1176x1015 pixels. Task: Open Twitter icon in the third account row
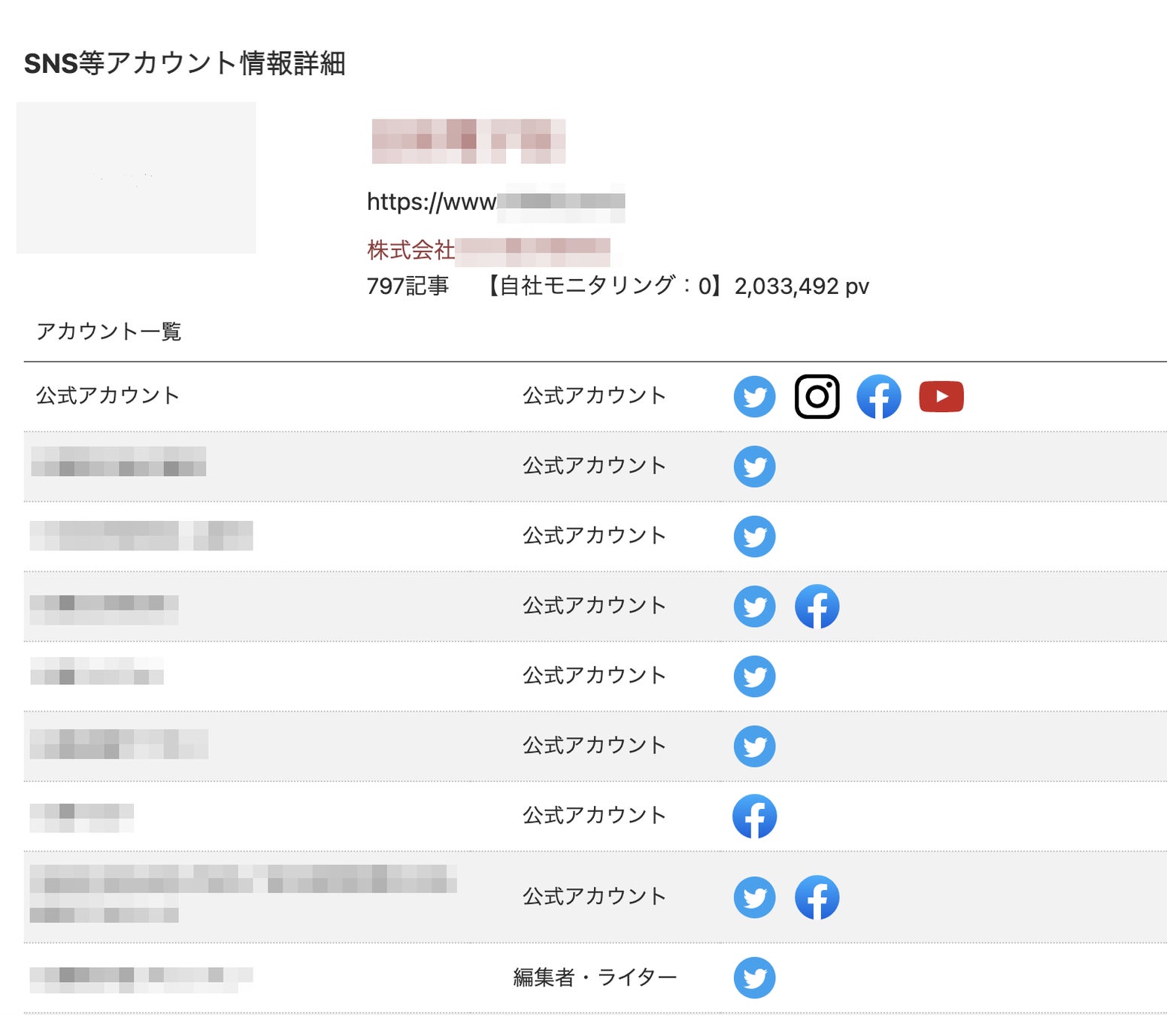pyautogui.click(x=754, y=536)
